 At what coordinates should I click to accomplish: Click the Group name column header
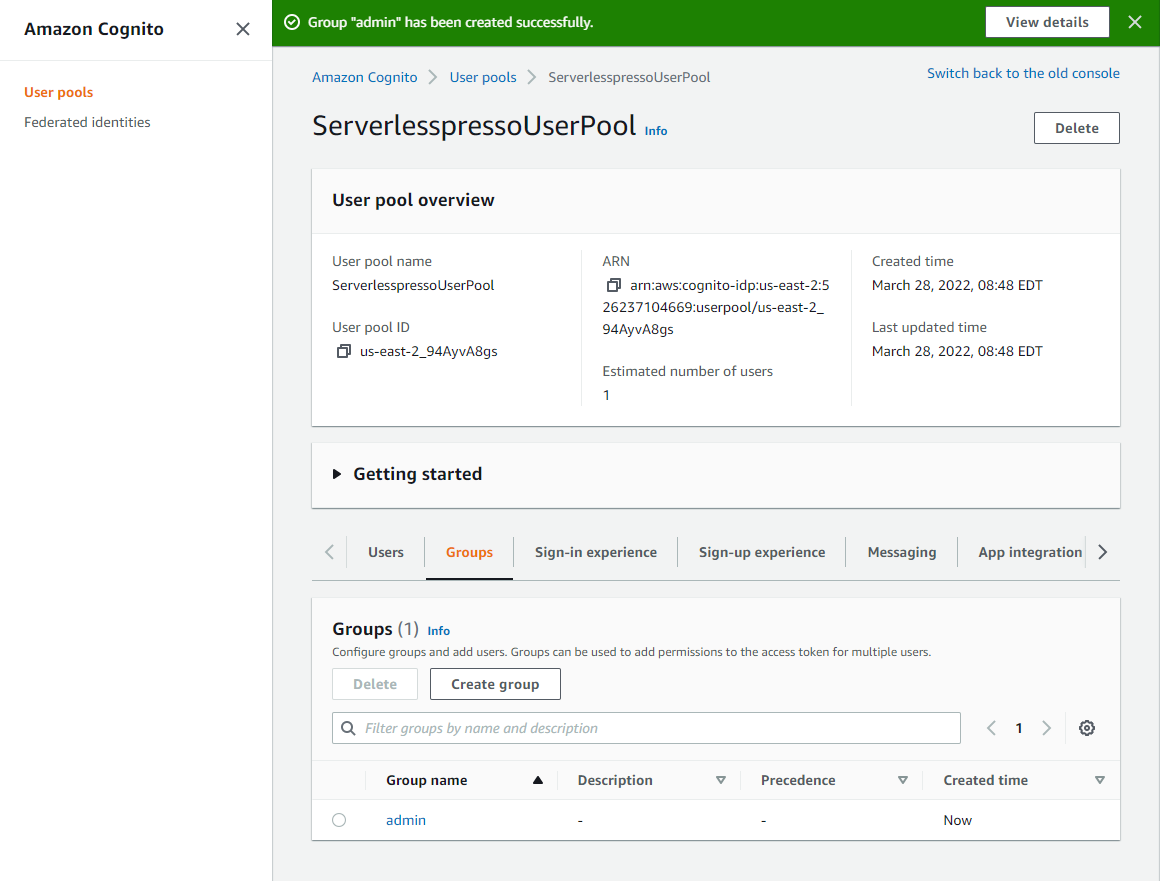point(426,780)
